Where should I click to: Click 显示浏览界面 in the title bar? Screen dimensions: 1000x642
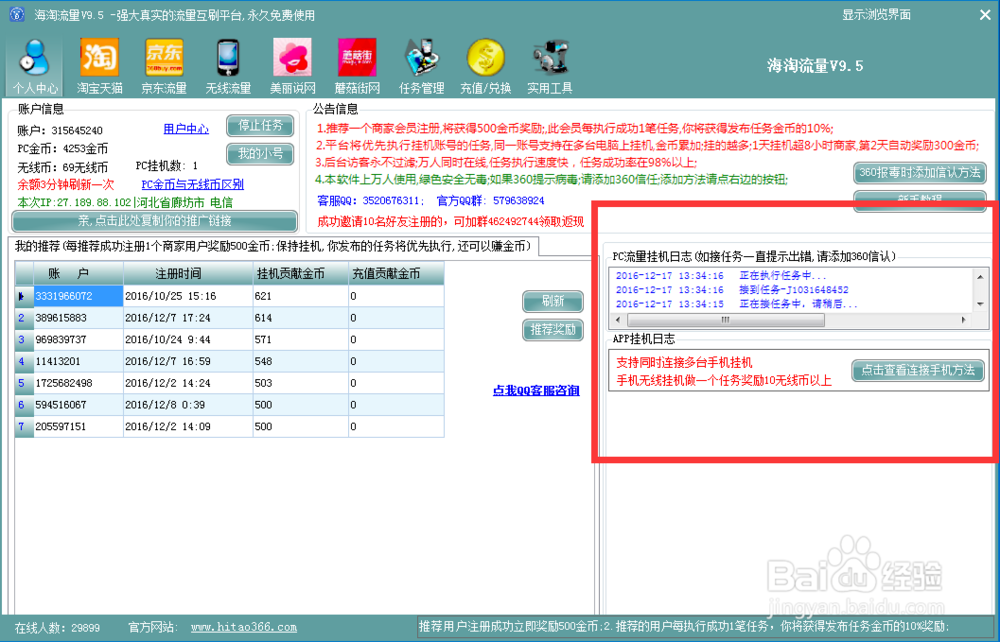[876, 15]
